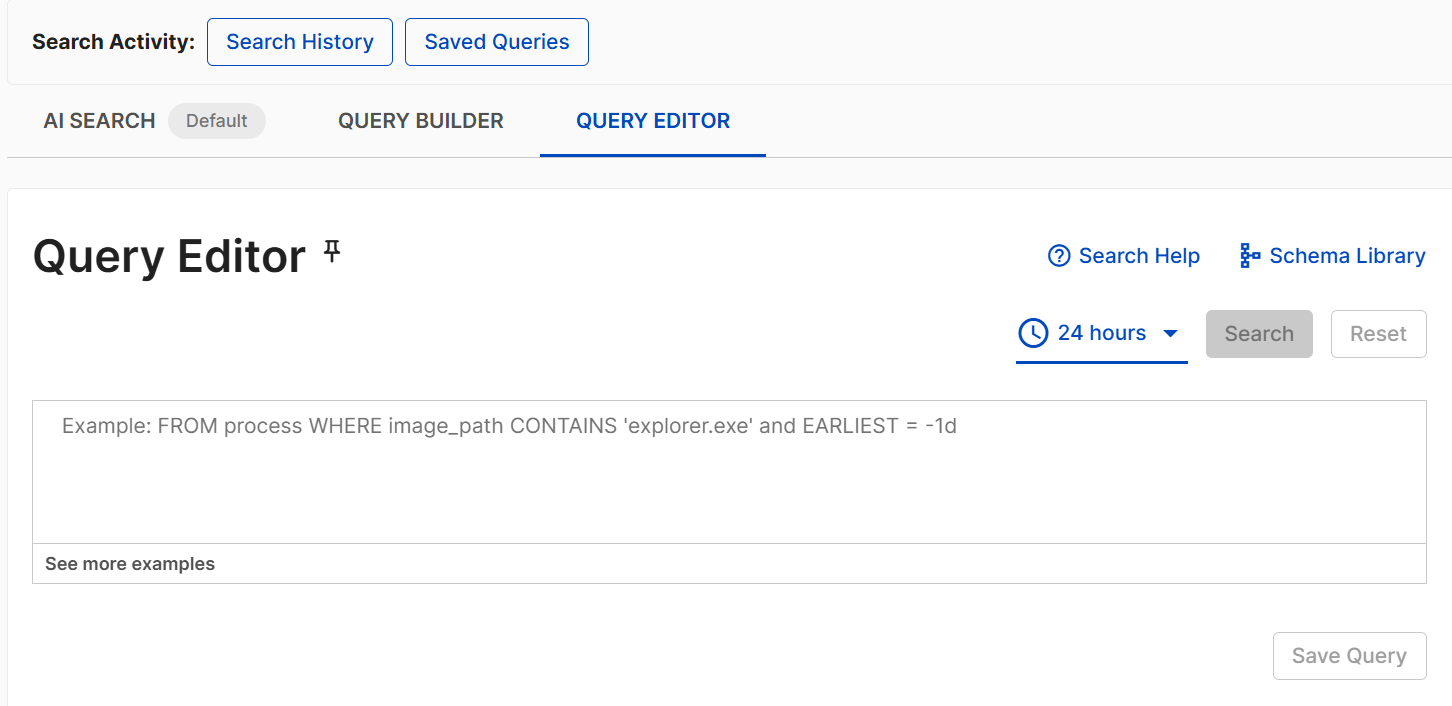This screenshot has width=1452, height=706.
Task: Open Search History
Action: coord(300,42)
